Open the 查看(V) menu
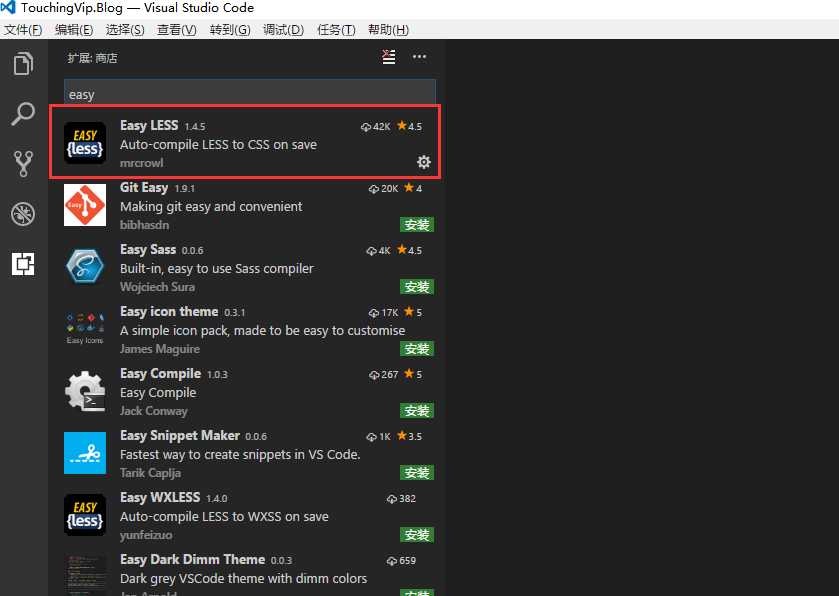This screenshot has height=596, width=839. click(177, 30)
